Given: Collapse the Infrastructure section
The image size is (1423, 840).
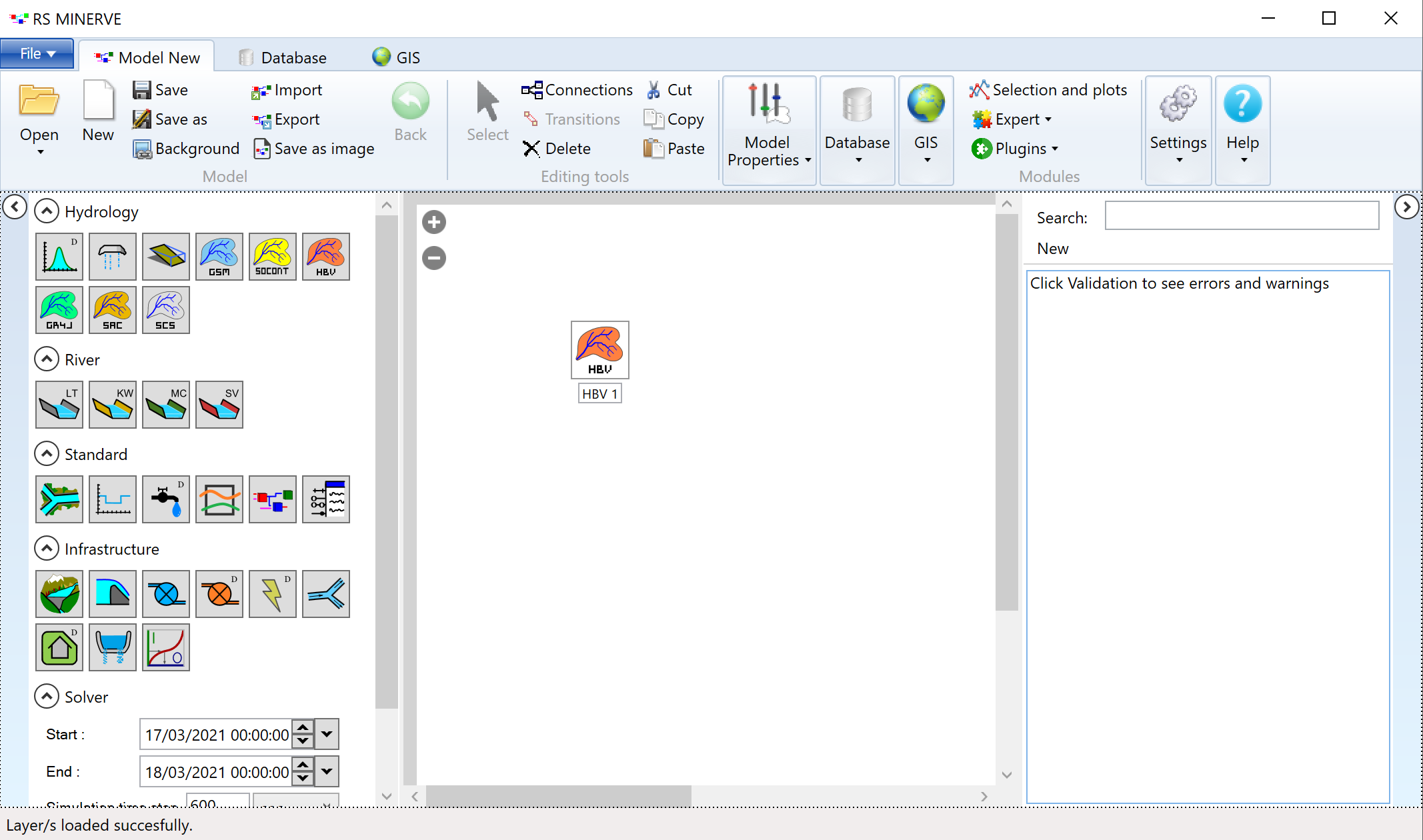Looking at the screenshot, I should tap(45, 549).
